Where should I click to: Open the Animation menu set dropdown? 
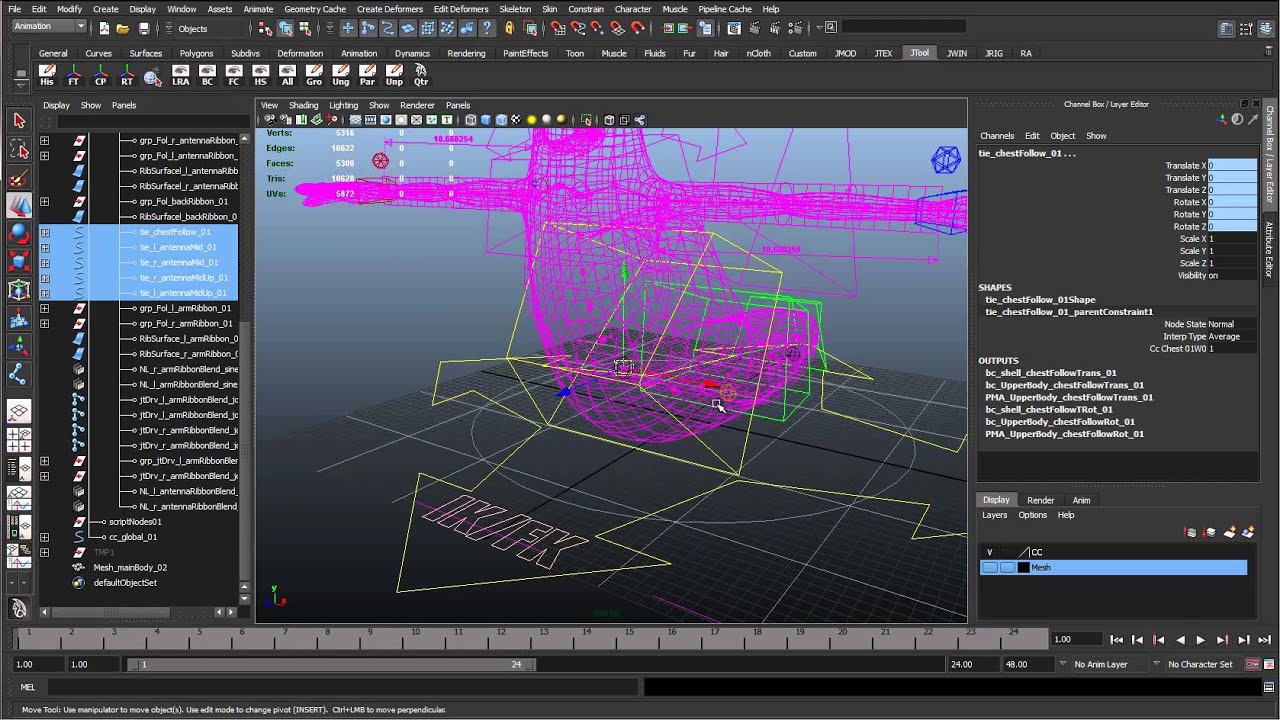50,27
